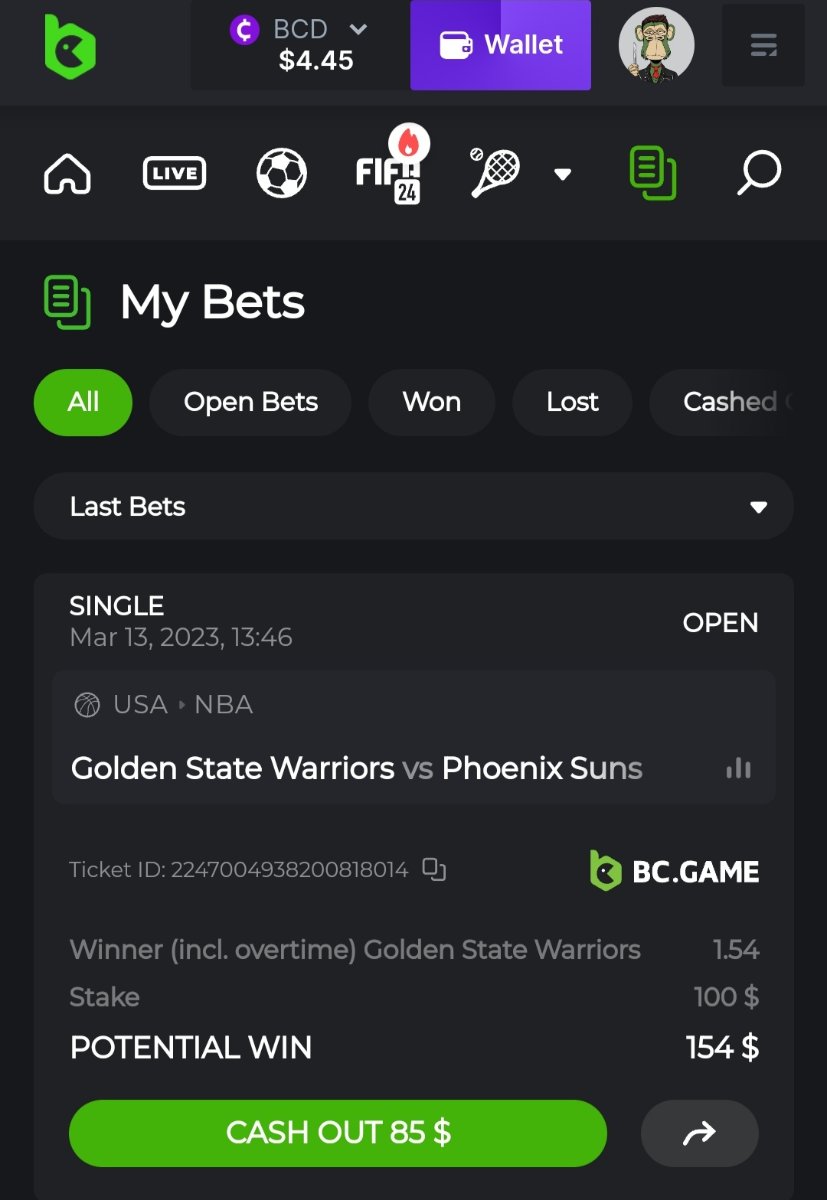827x1200 pixels.
Task: Open the Wallet button
Action: (501, 45)
